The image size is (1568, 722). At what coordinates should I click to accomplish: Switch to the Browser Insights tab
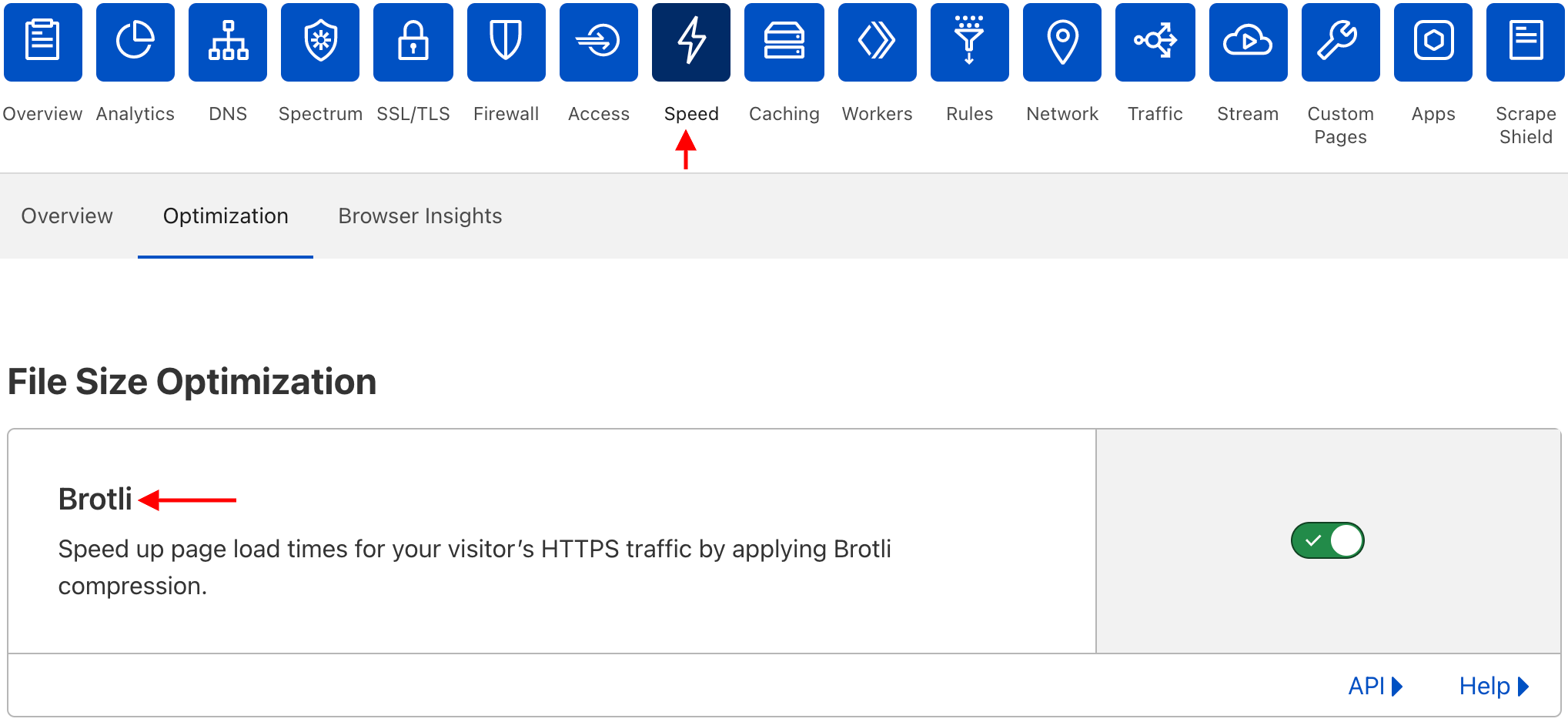click(420, 216)
